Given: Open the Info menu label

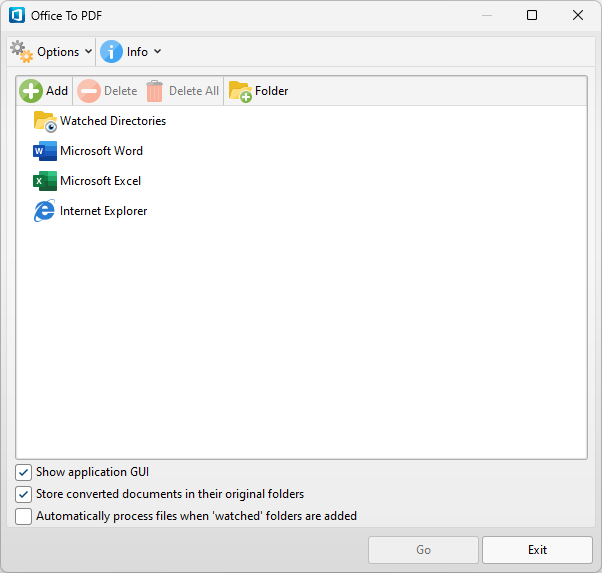Looking at the screenshot, I should pos(137,52).
